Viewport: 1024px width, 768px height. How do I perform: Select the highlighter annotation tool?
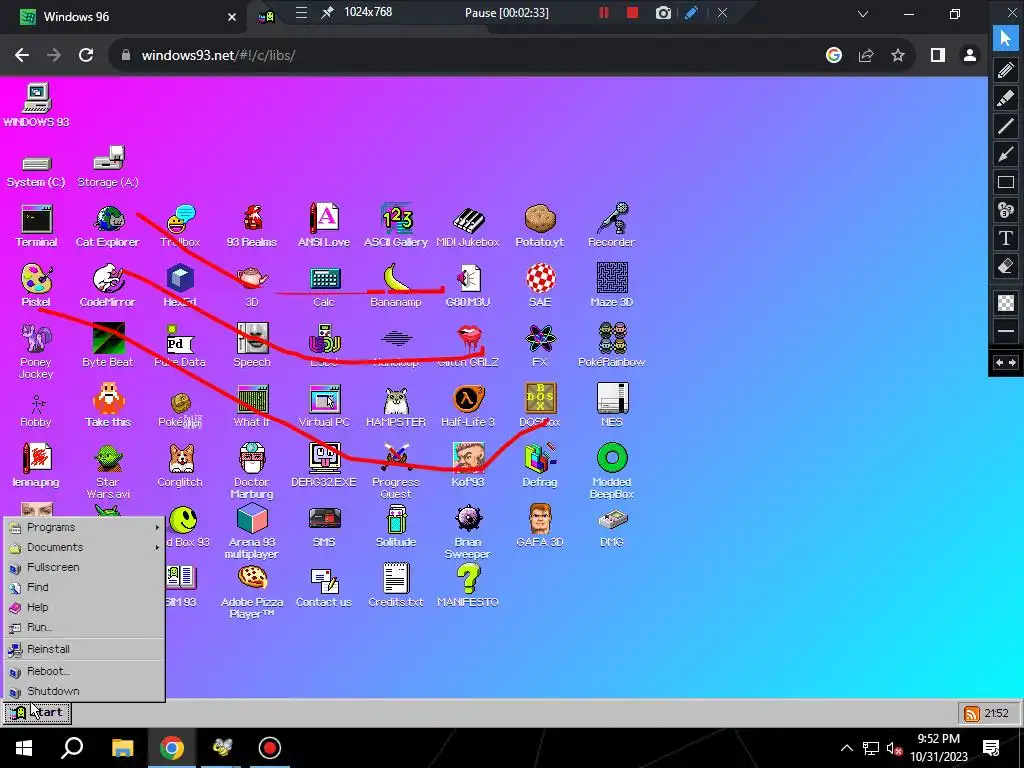(x=1006, y=98)
